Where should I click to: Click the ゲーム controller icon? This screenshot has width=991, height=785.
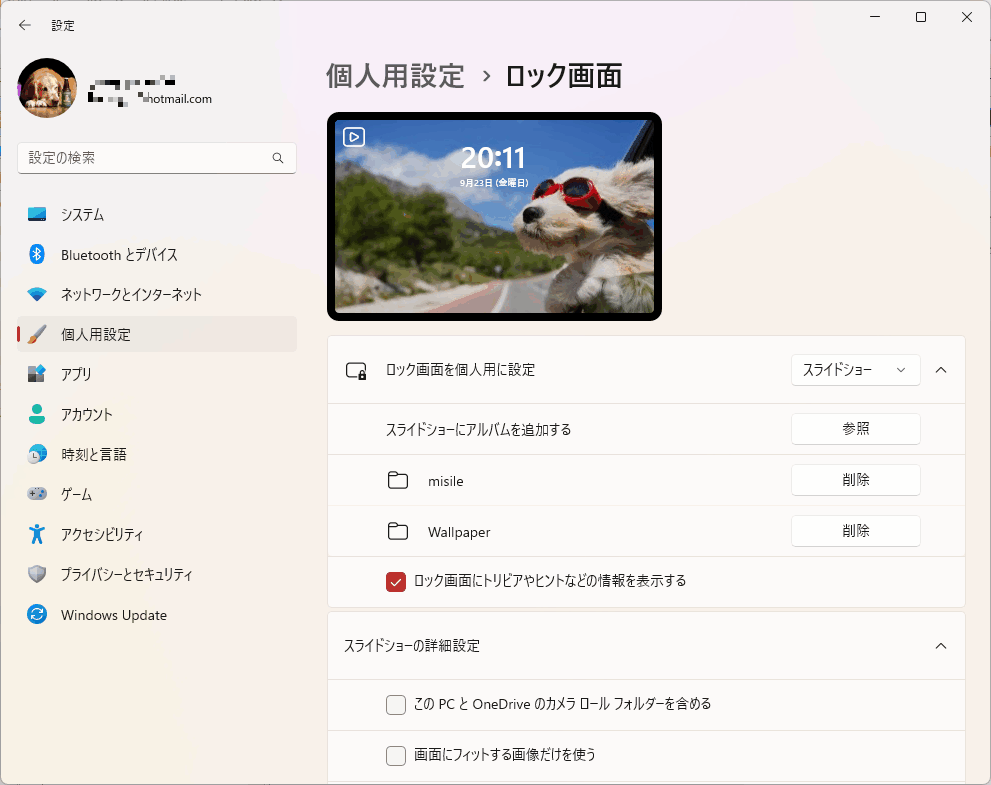(x=37, y=494)
